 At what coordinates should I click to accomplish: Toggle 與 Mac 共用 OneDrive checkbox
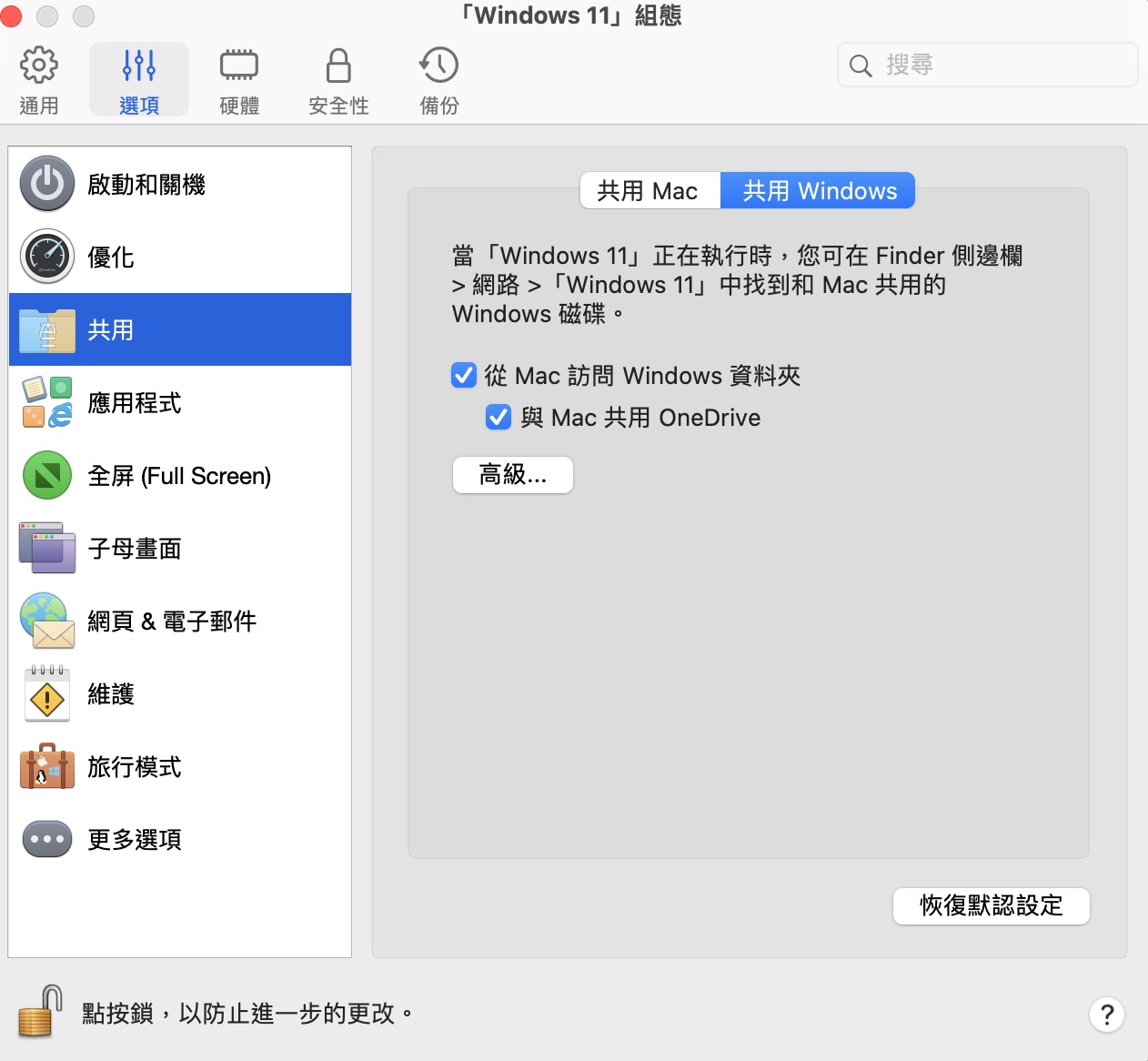498,417
